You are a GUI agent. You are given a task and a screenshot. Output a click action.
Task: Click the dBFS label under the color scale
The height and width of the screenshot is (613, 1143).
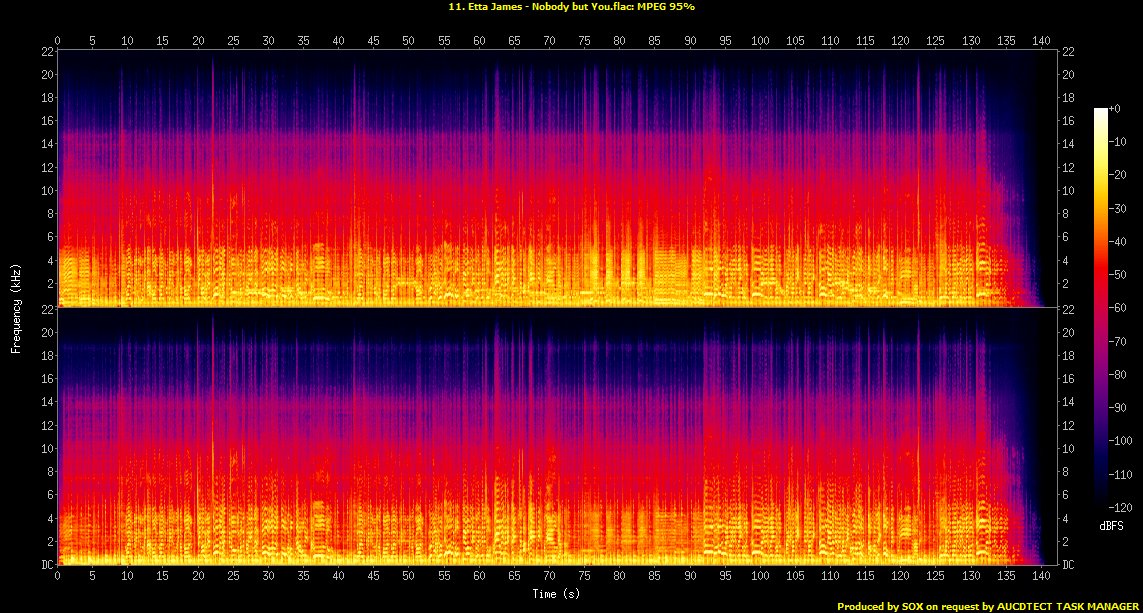coord(1112,524)
